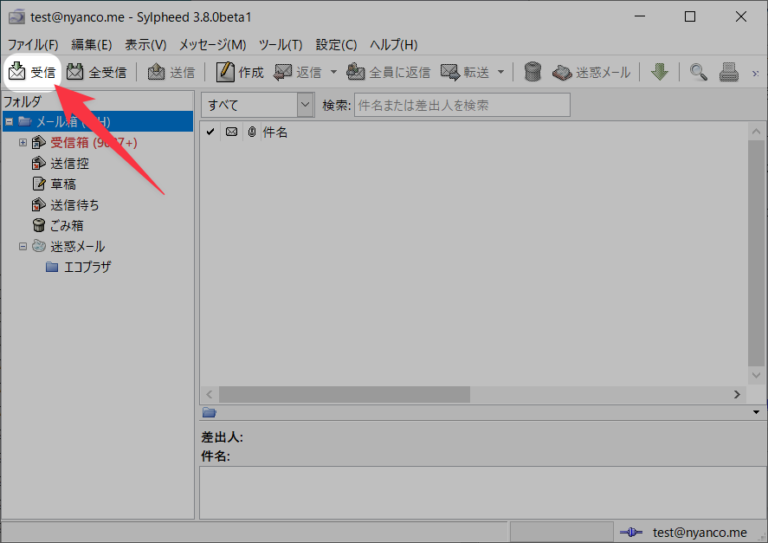Open the すべて filter dropdown
The image size is (768, 543).
point(258,105)
